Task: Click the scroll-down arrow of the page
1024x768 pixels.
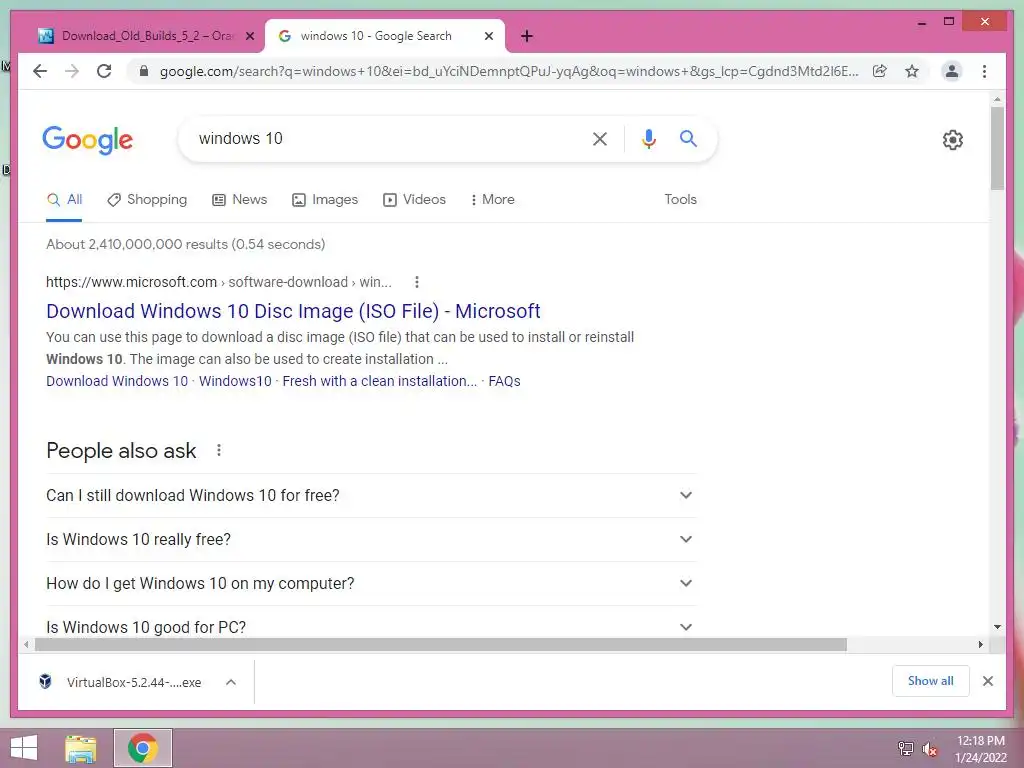Action: pos(997,627)
